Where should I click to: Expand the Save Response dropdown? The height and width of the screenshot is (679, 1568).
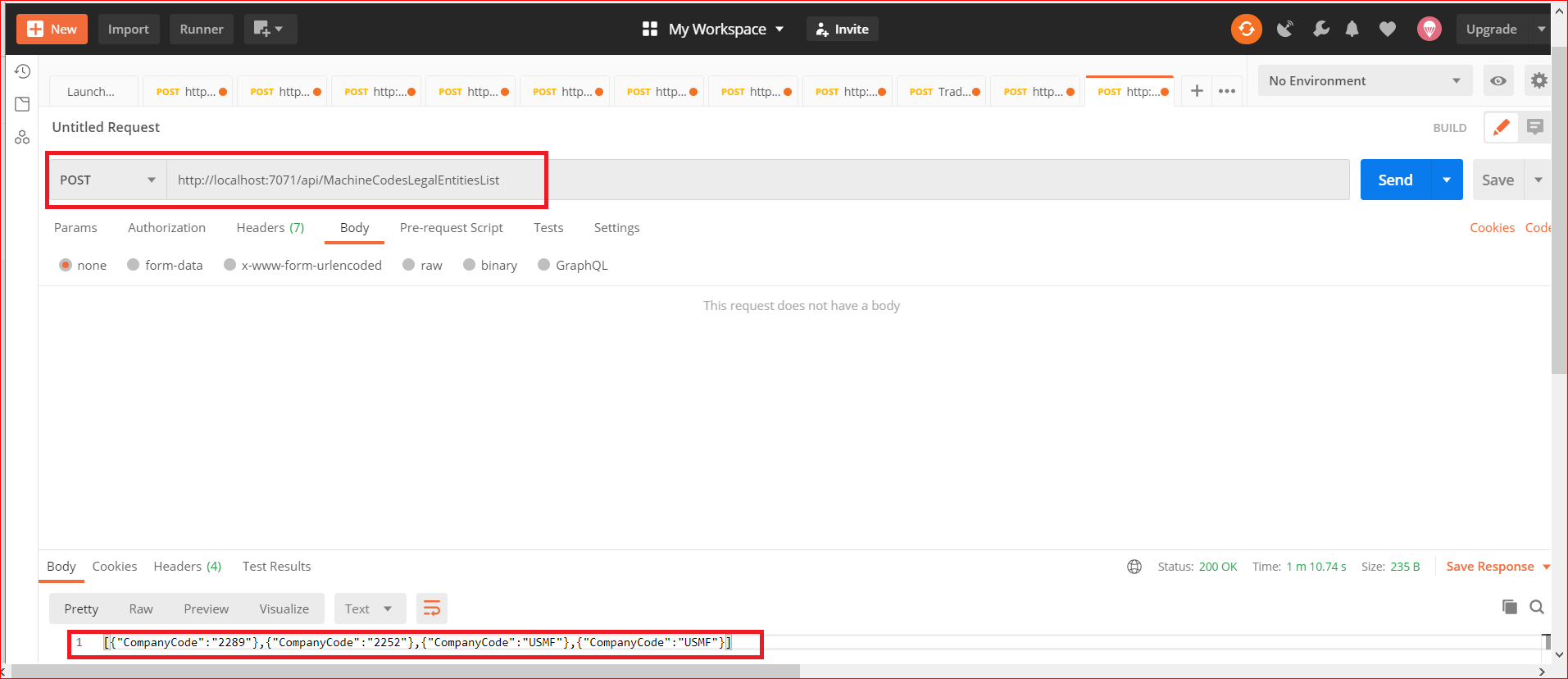[1546, 567]
